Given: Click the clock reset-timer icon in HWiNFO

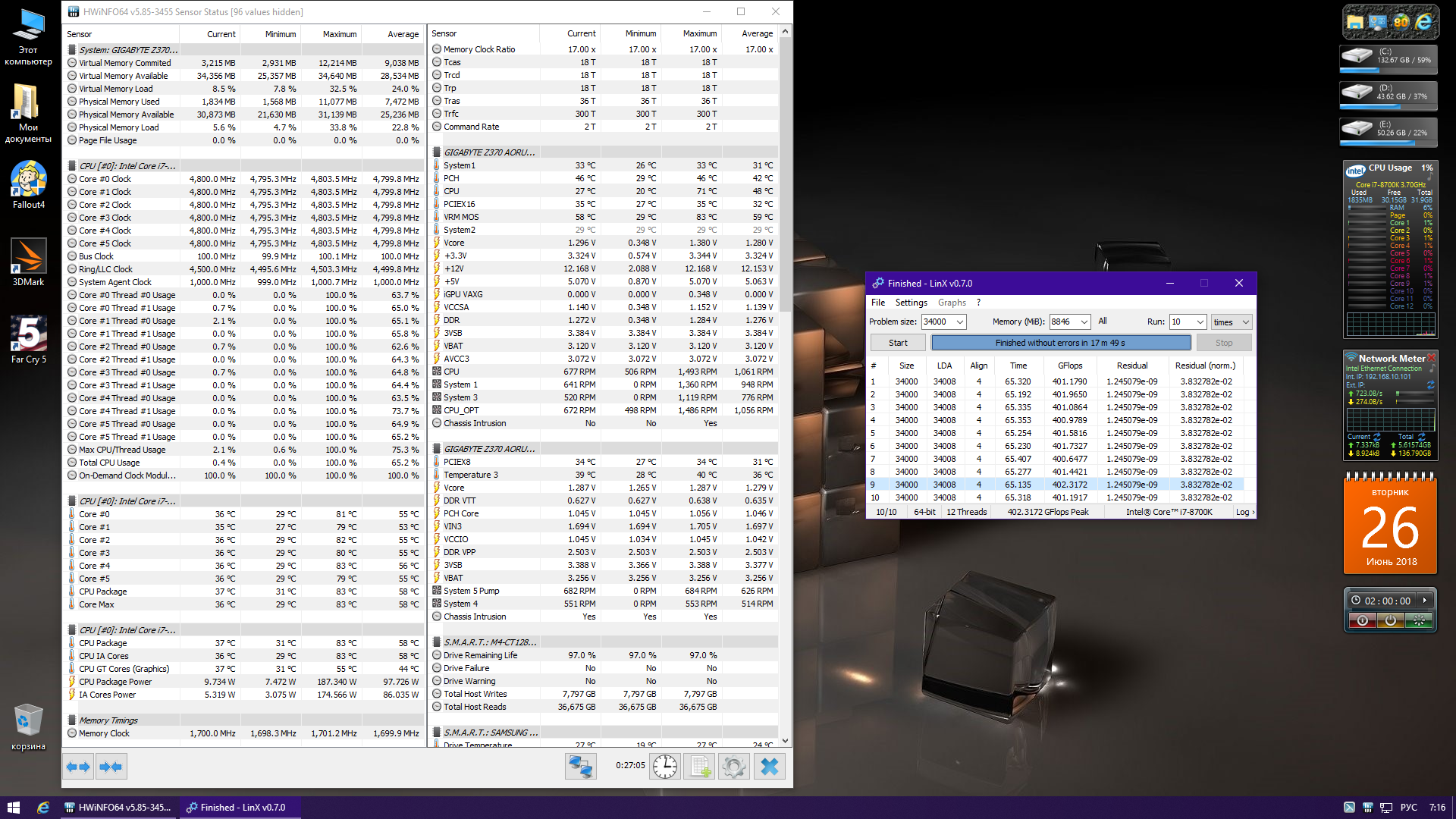Looking at the screenshot, I should tap(665, 767).
